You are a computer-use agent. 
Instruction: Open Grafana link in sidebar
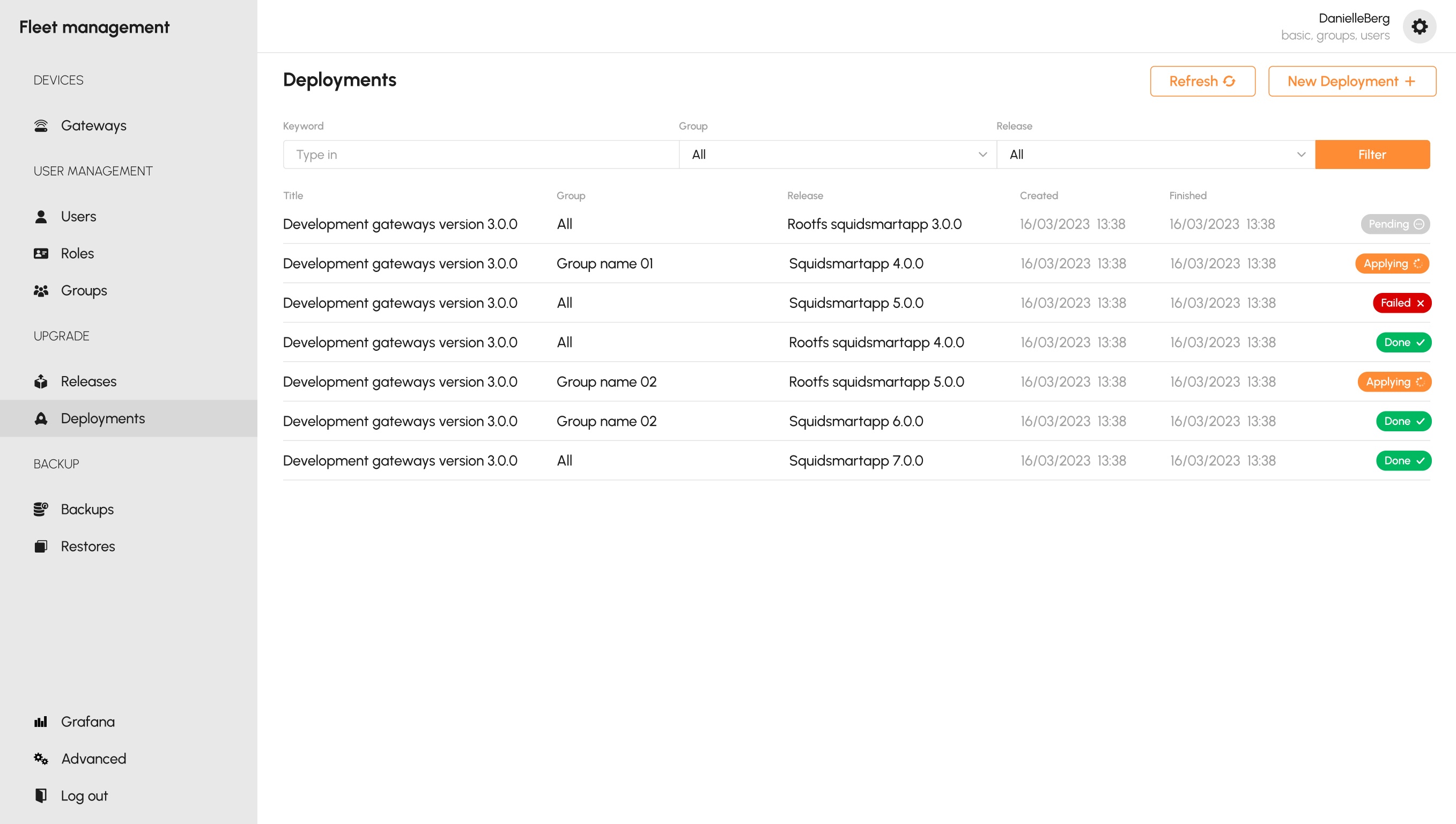point(87,722)
